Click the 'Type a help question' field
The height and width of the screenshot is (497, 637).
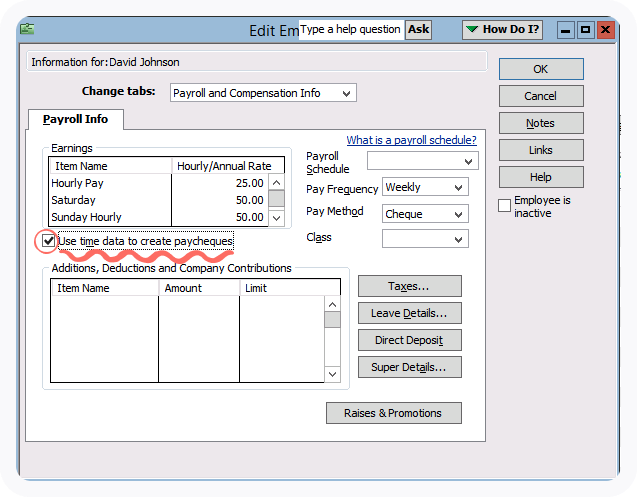pyautogui.click(x=351, y=30)
